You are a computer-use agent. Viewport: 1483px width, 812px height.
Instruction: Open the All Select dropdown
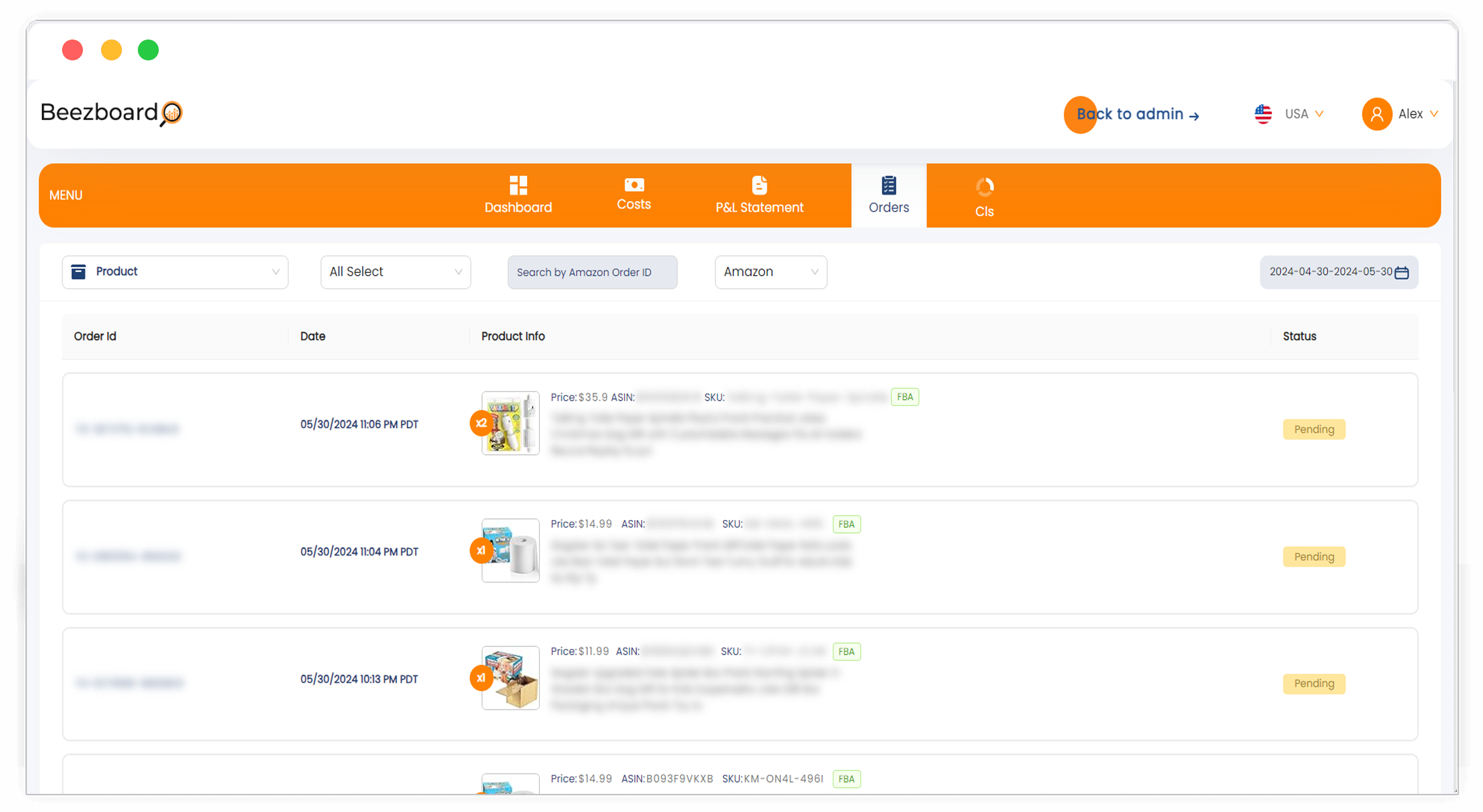395,272
